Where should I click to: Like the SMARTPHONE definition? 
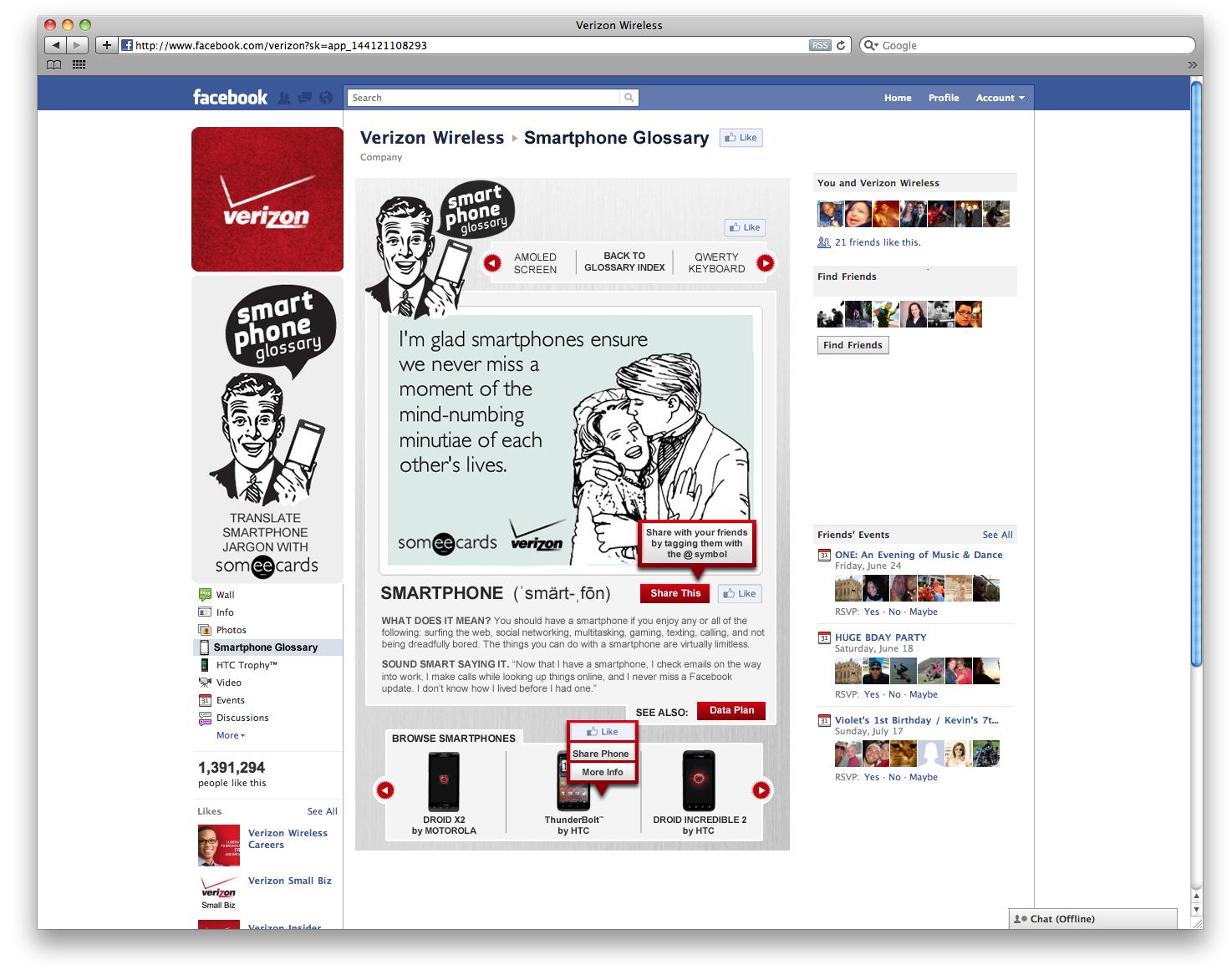pos(740,593)
